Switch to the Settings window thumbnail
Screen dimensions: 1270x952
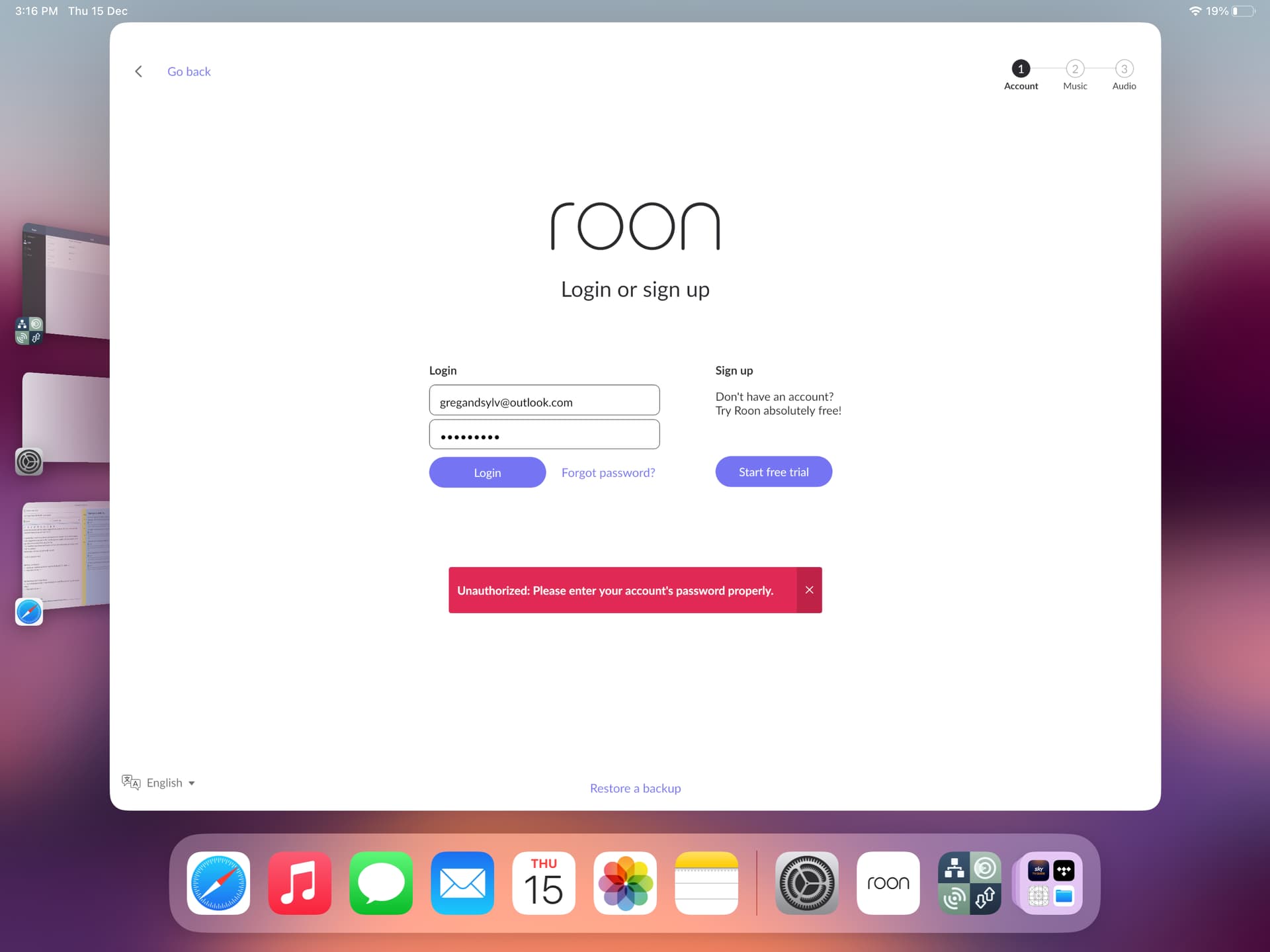pos(66,417)
